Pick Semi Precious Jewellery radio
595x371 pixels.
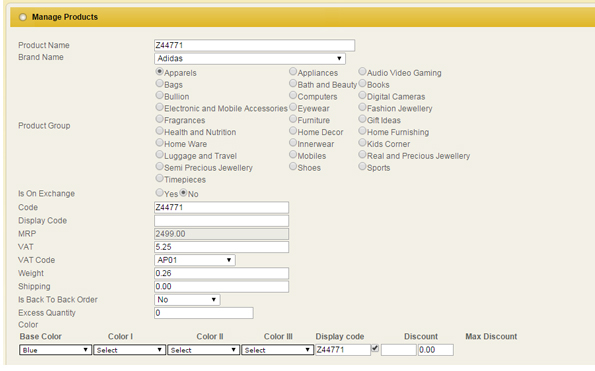click(159, 166)
